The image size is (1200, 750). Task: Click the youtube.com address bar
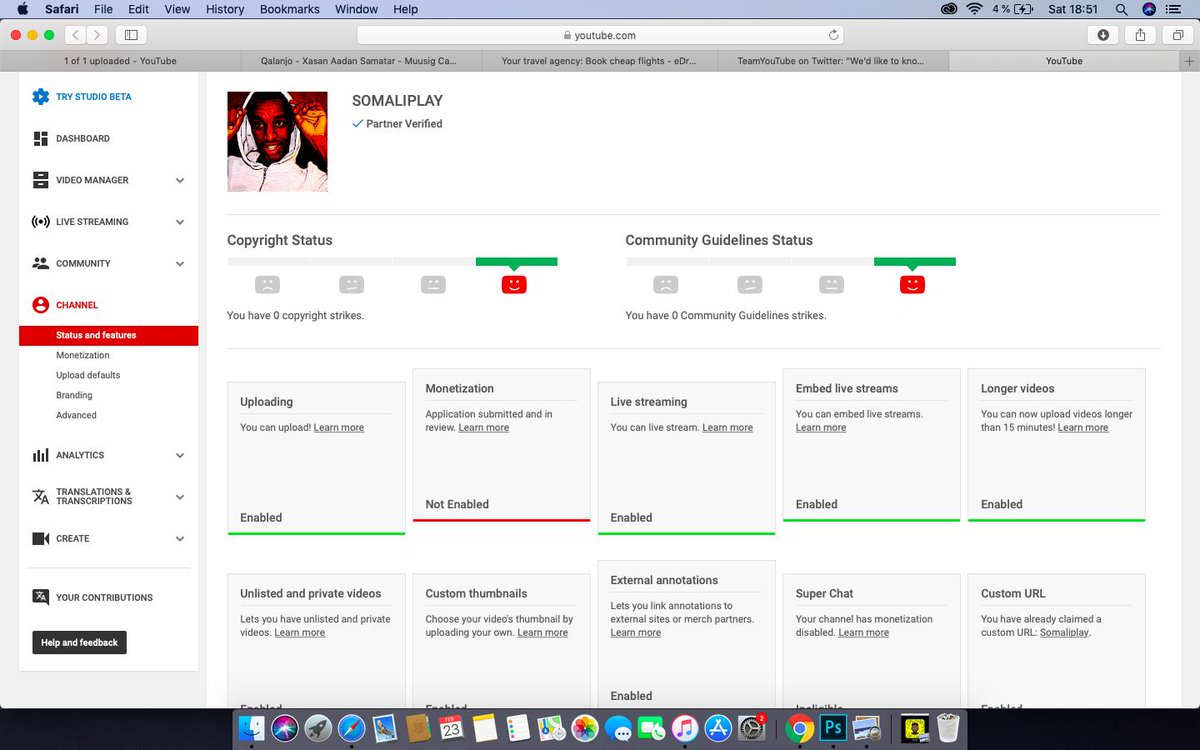click(600, 35)
